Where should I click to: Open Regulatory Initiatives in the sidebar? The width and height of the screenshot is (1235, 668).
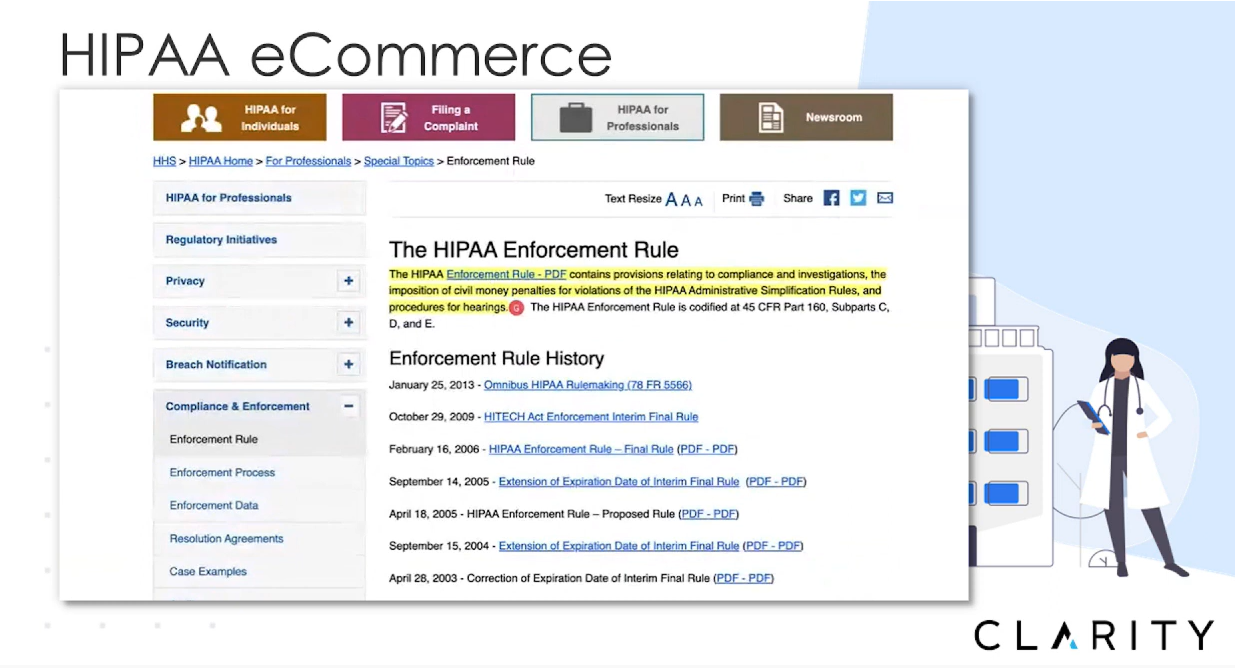click(259, 240)
